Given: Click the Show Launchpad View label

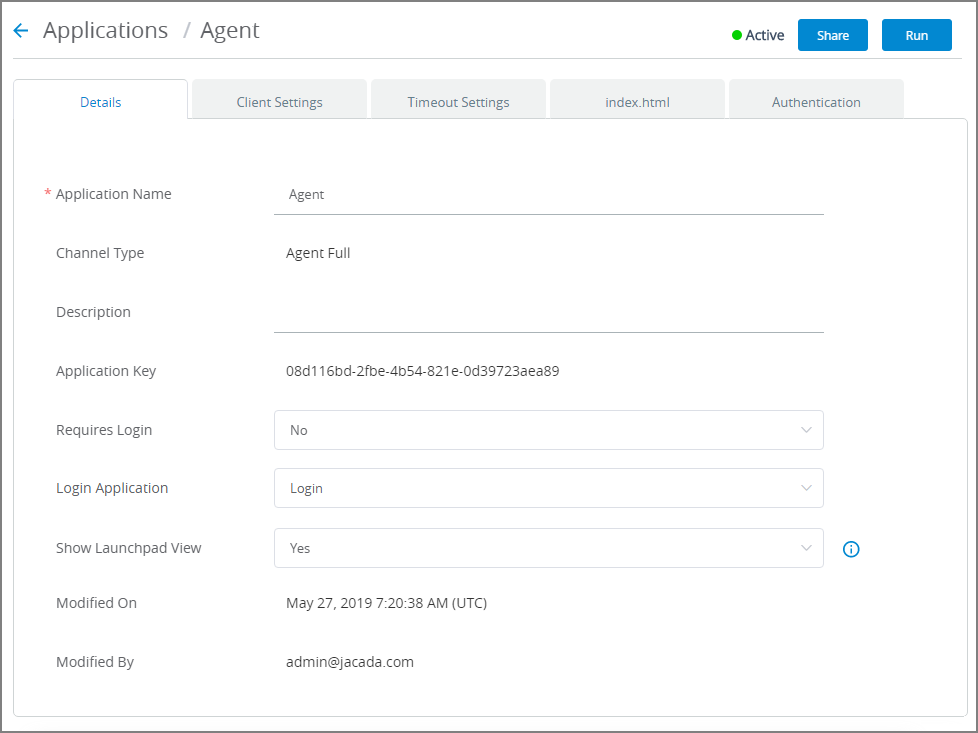Looking at the screenshot, I should (x=128, y=548).
